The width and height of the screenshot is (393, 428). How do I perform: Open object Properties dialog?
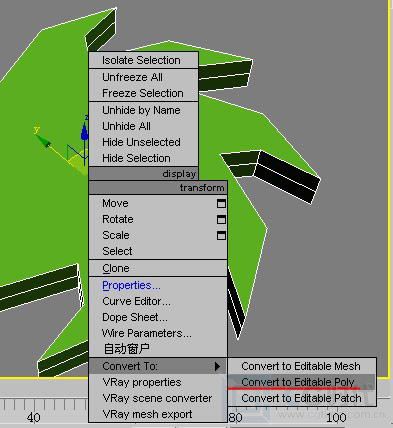coord(158,286)
